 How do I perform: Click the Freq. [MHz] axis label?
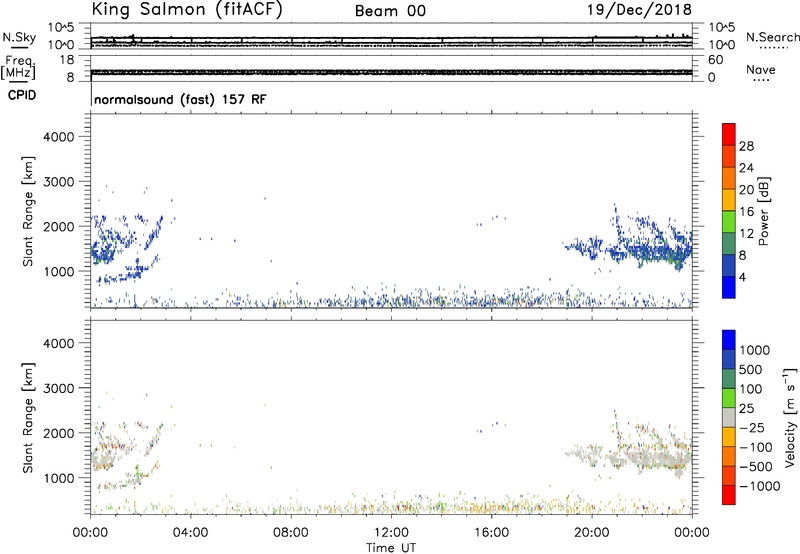(x=19, y=67)
